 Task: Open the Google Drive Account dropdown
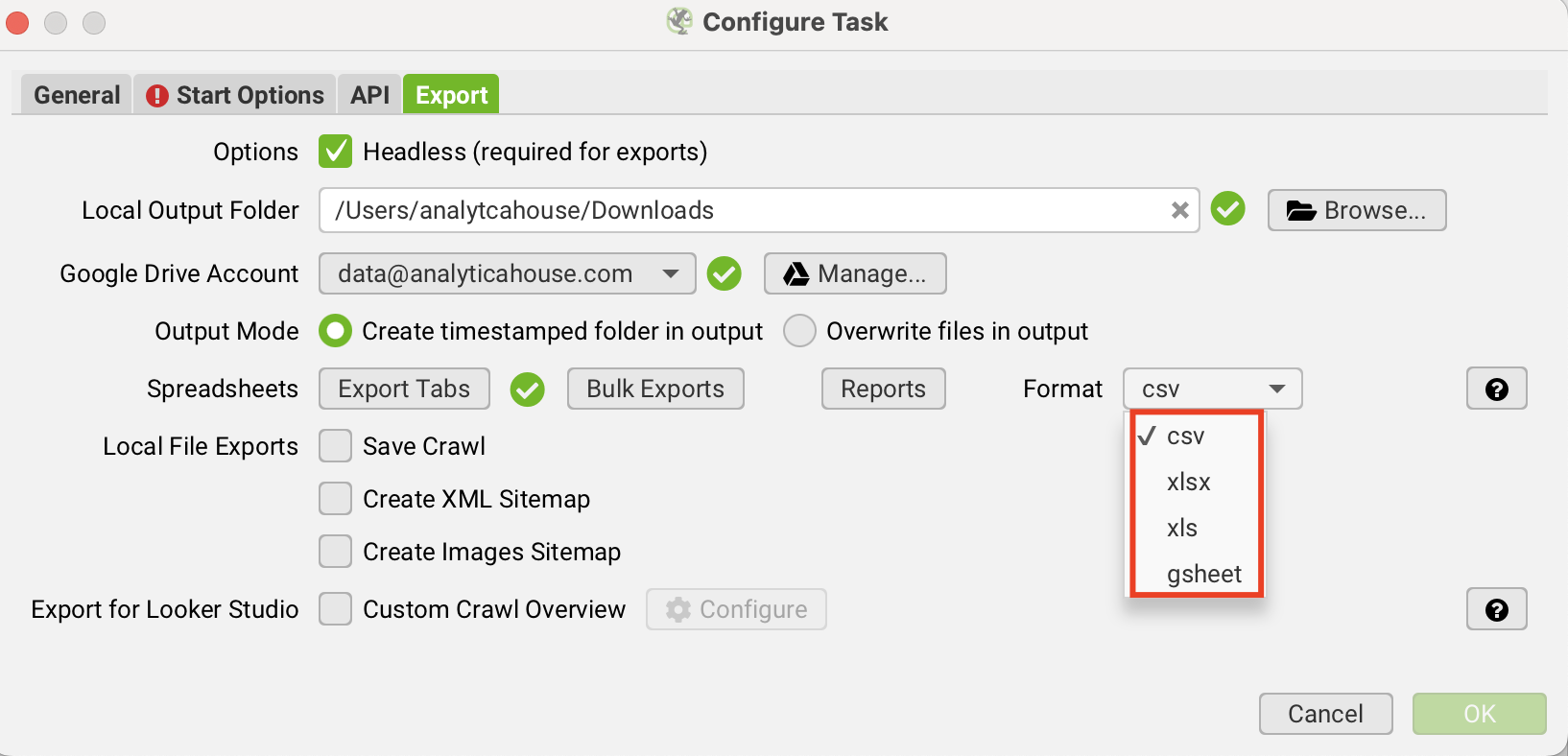[x=507, y=273]
